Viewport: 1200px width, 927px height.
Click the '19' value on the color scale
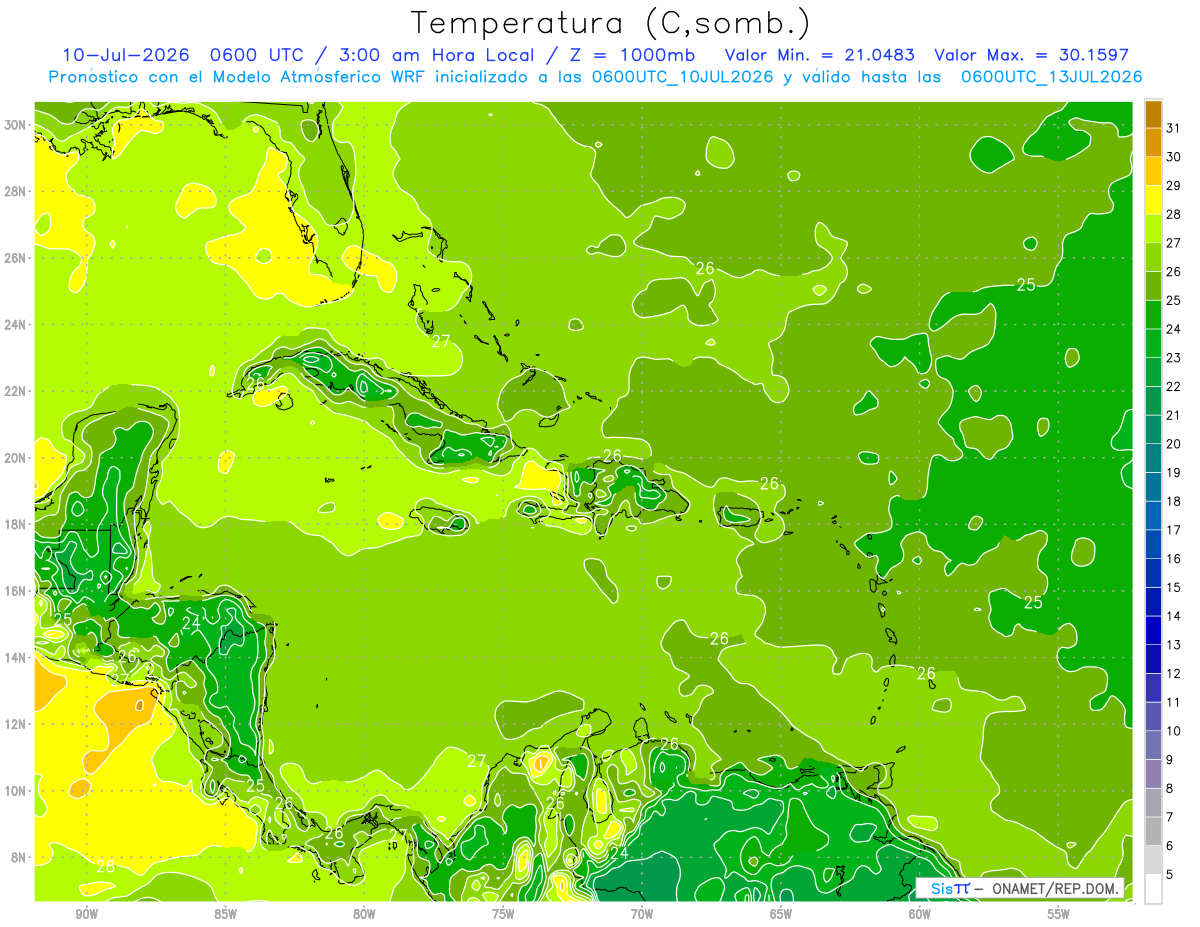pos(1174,472)
